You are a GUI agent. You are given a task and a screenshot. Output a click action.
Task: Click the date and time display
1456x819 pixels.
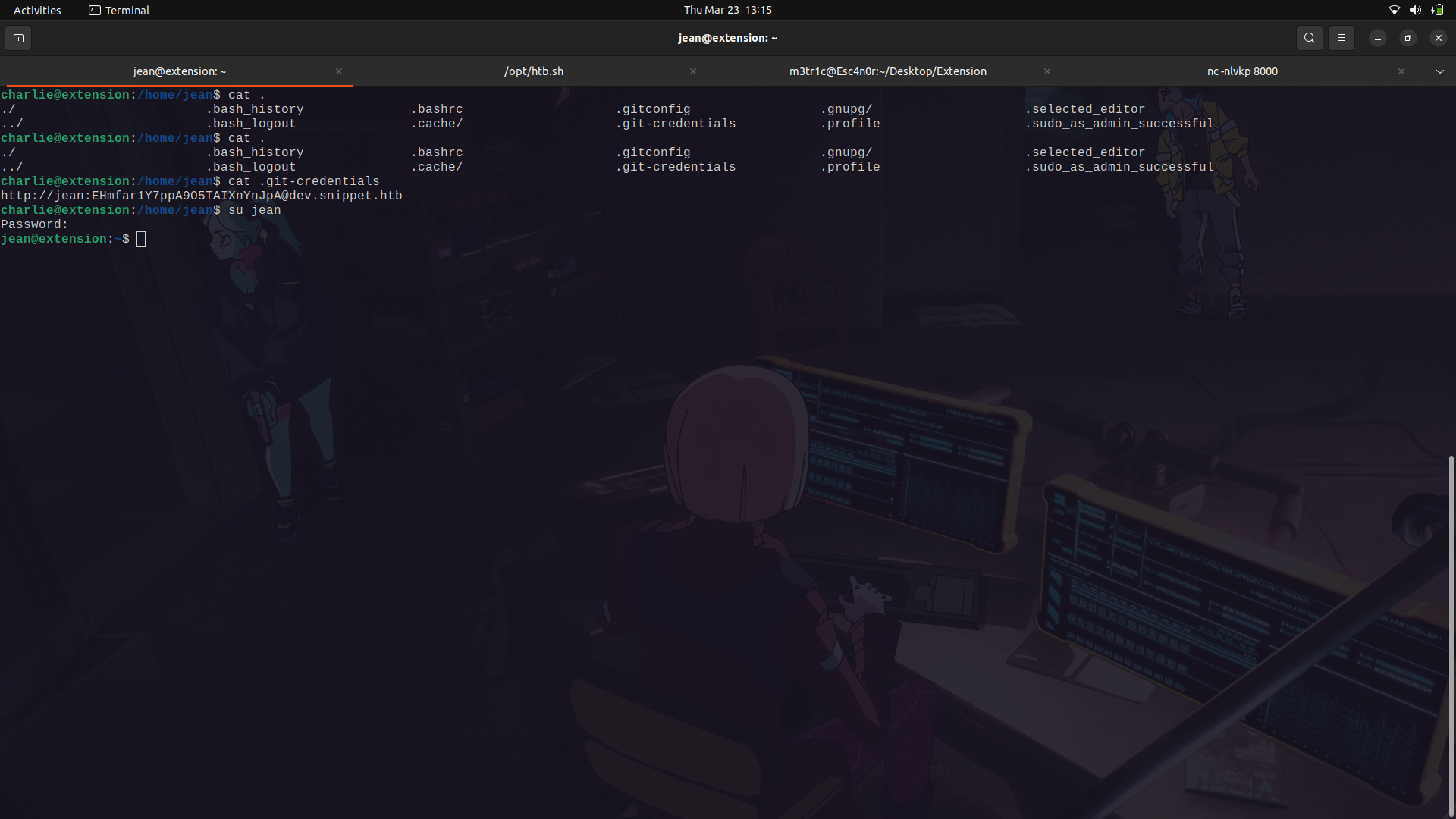tap(727, 10)
